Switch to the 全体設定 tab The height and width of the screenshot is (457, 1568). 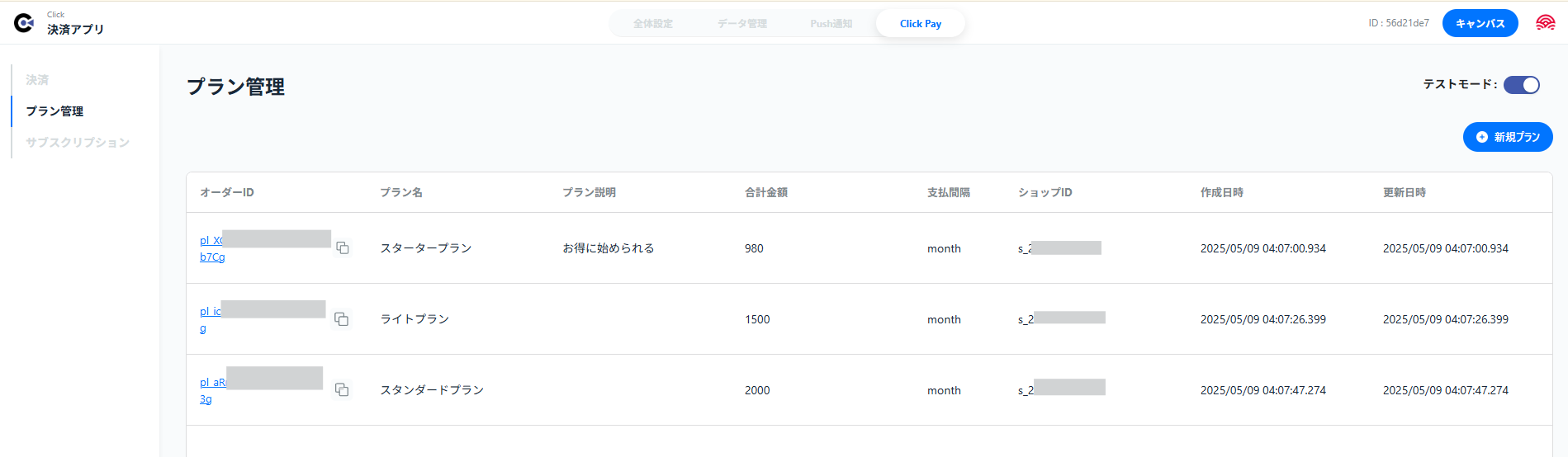point(653,24)
